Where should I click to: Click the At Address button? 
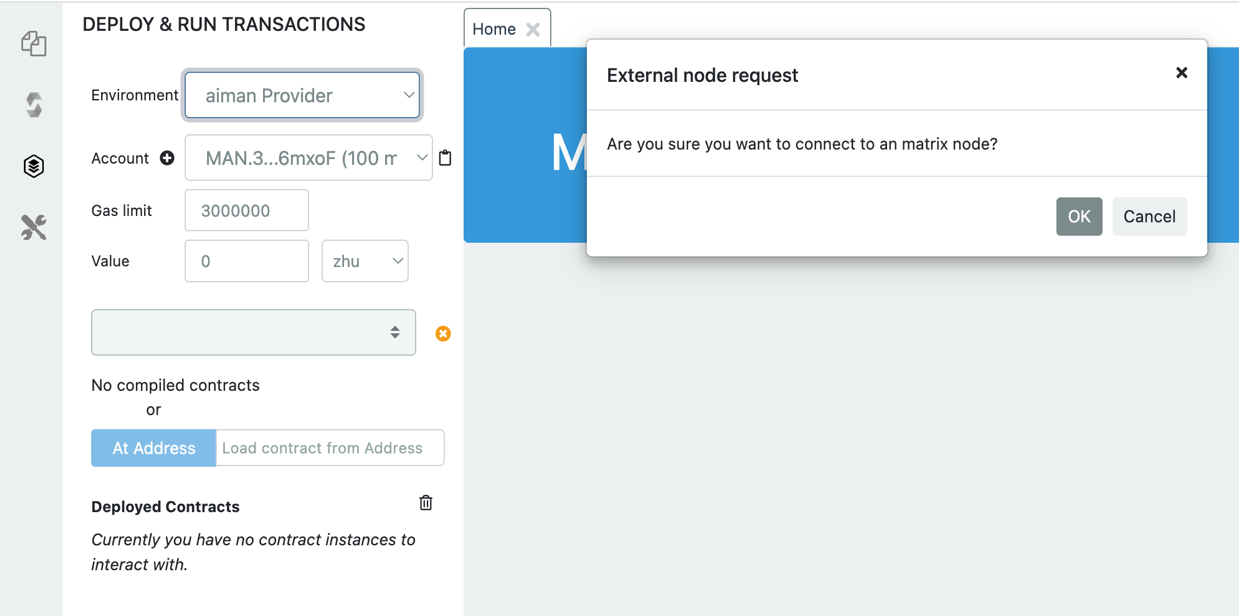point(153,448)
